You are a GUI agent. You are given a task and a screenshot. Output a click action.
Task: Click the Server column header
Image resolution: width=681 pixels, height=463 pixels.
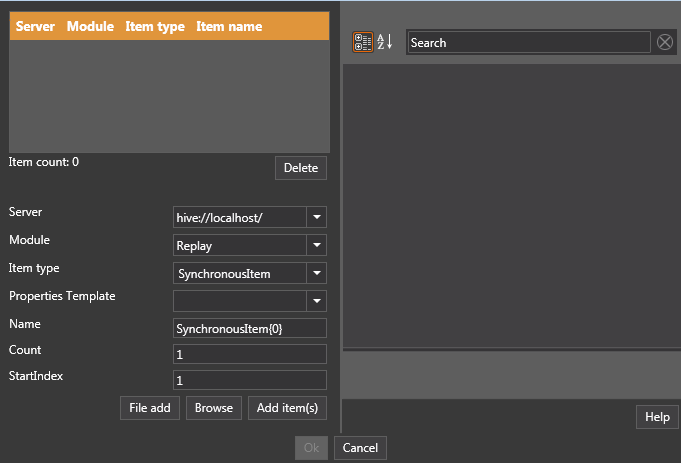(x=35, y=27)
